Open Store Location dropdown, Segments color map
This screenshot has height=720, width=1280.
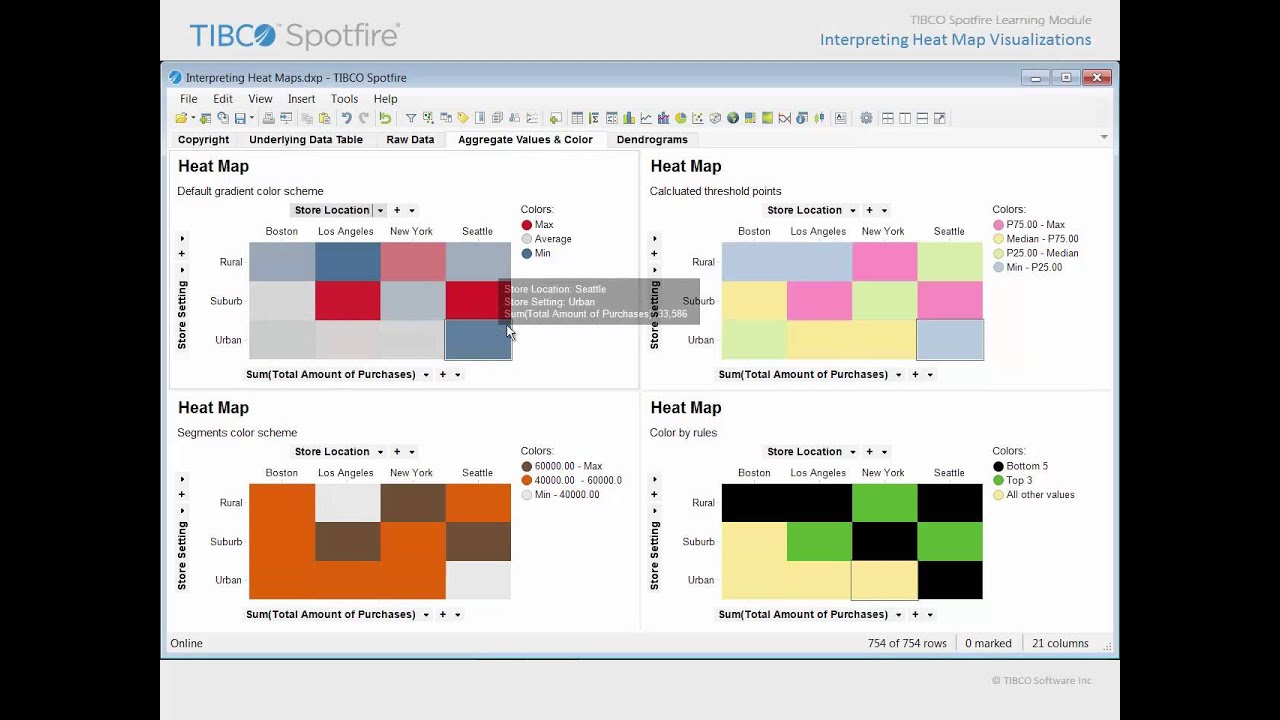point(380,452)
